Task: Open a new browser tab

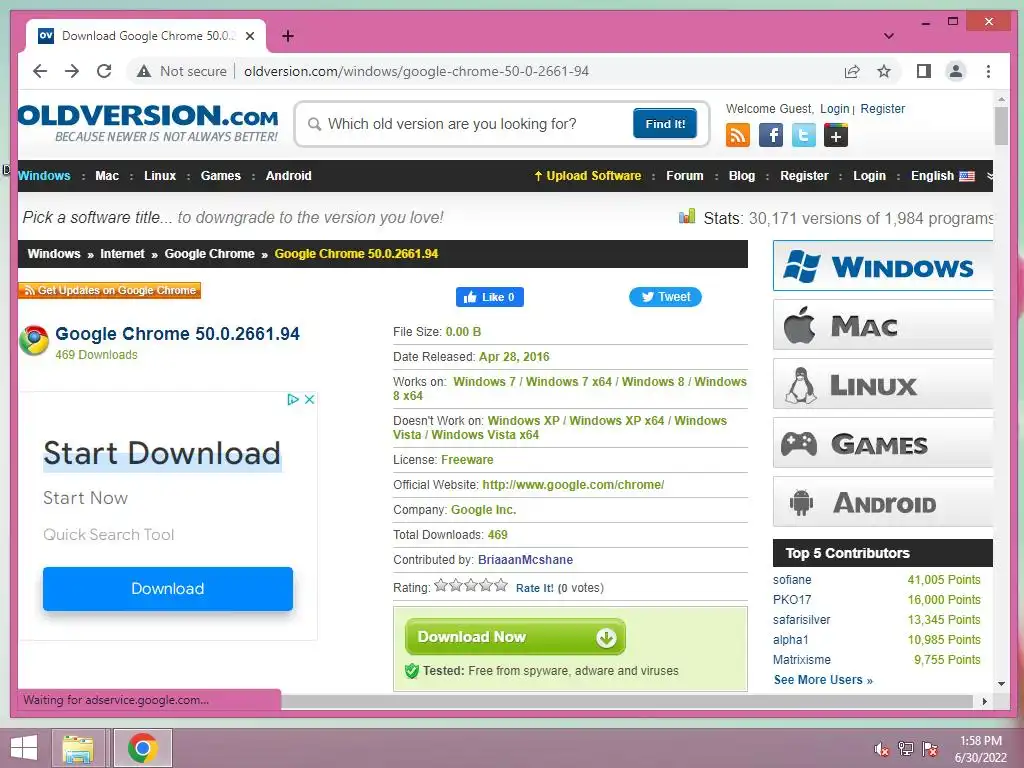Action: pos(288,36)
